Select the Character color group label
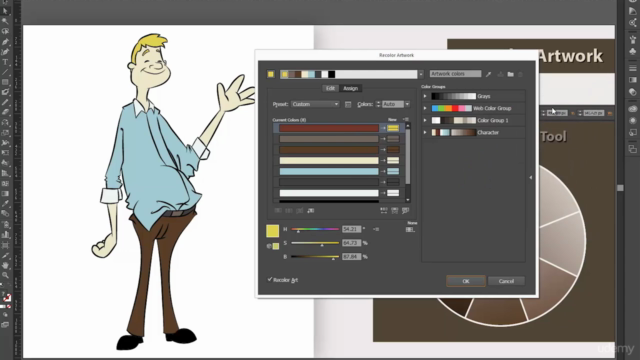 click(488, 133)
